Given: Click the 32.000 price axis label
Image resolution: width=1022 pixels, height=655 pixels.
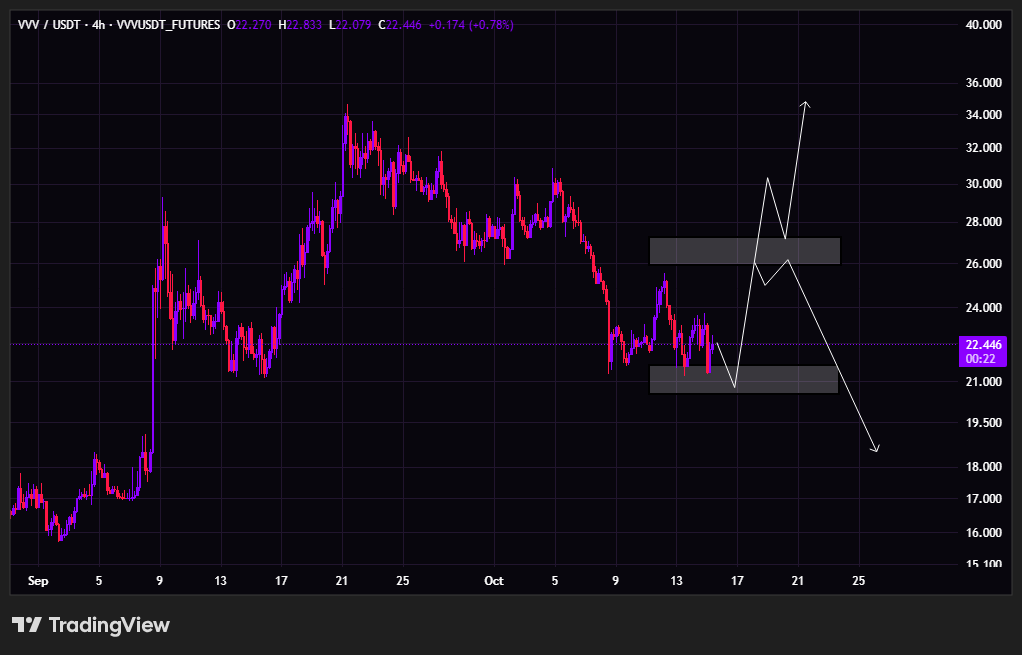Looking at the screenshot, I should (984, 148).
